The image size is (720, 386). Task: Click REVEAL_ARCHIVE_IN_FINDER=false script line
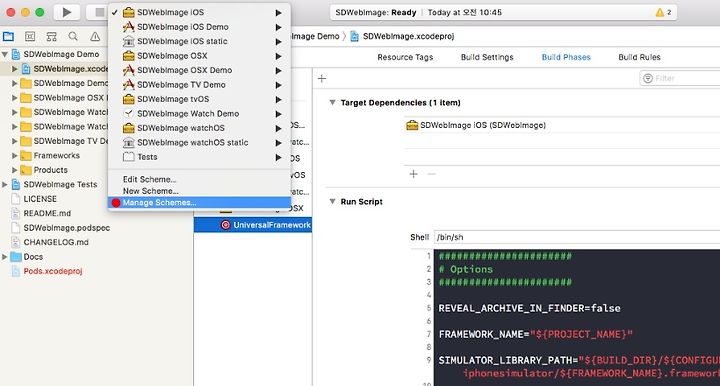click(x=529, y=308)
